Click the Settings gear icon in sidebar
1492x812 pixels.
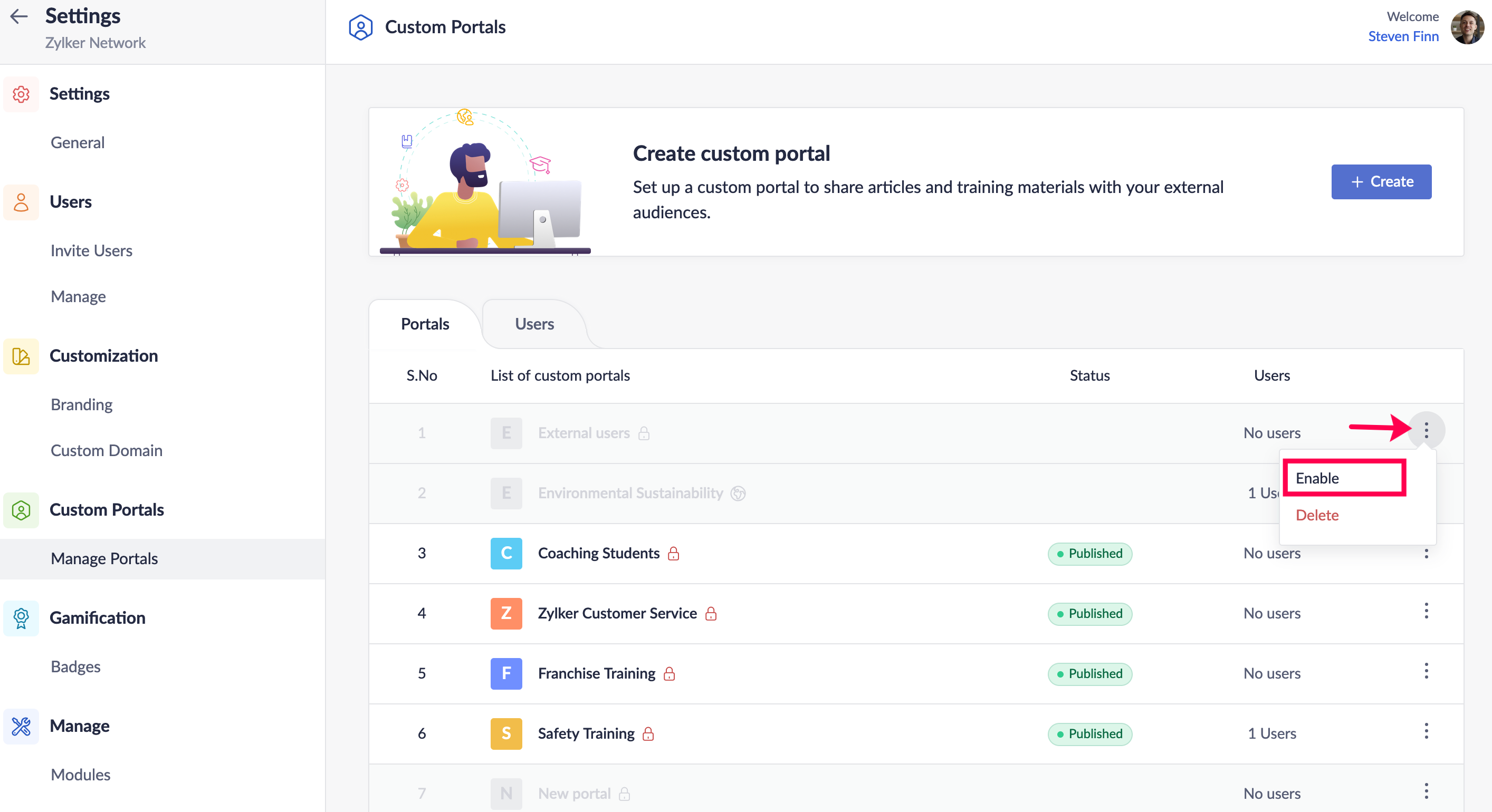pos(22,94)
